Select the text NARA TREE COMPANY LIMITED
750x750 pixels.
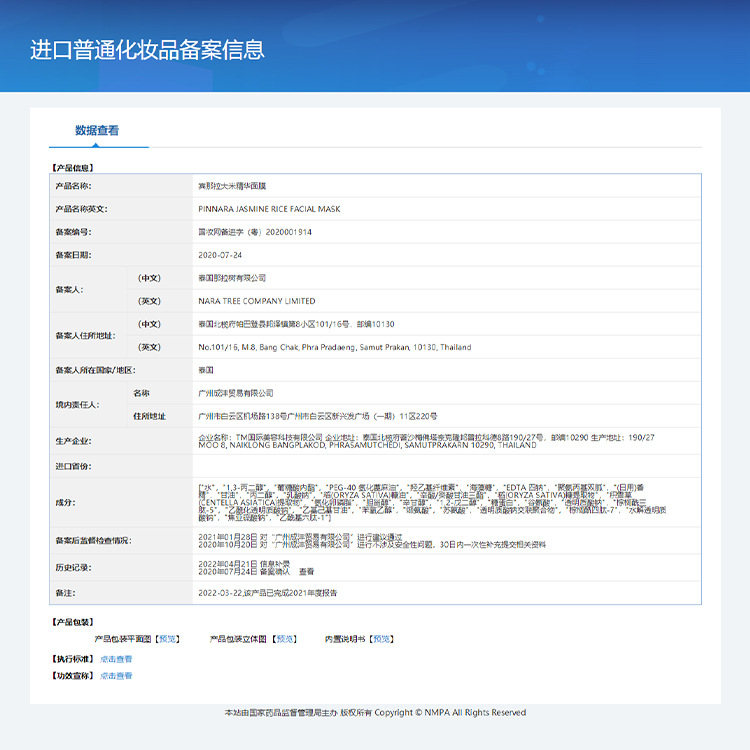tap(257, 301)
